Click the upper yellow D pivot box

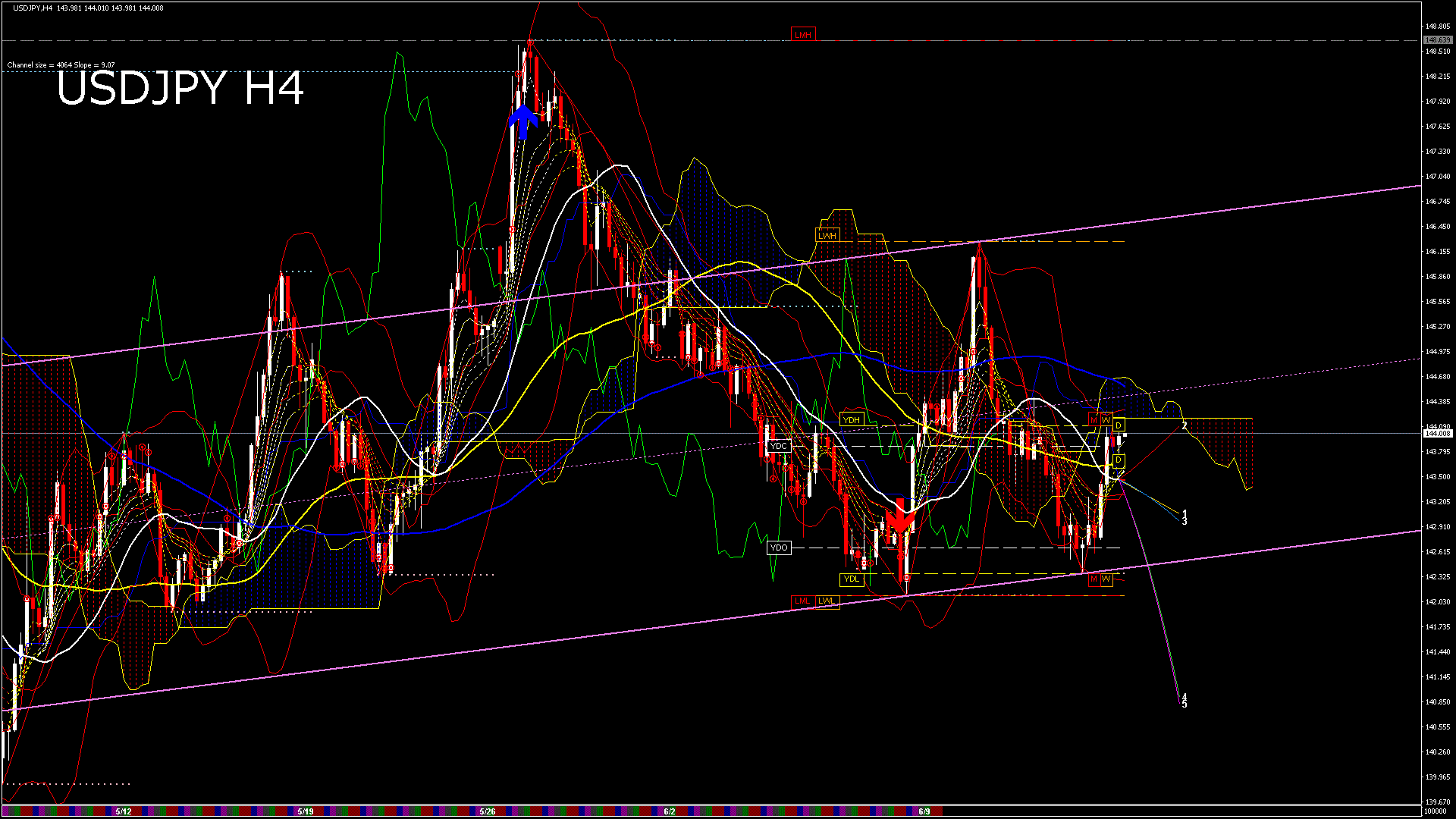pos(1118,425)
